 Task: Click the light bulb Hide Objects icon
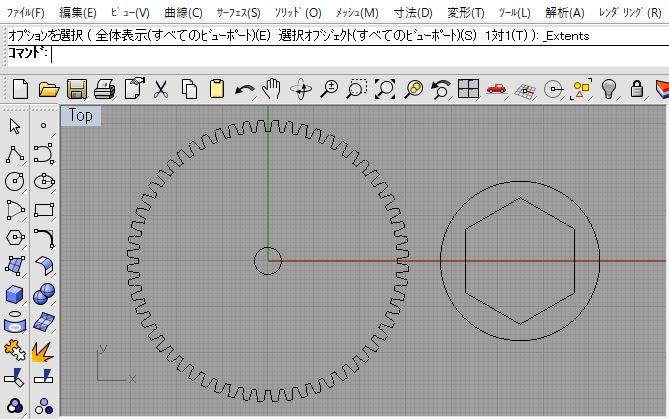(609, 89)
